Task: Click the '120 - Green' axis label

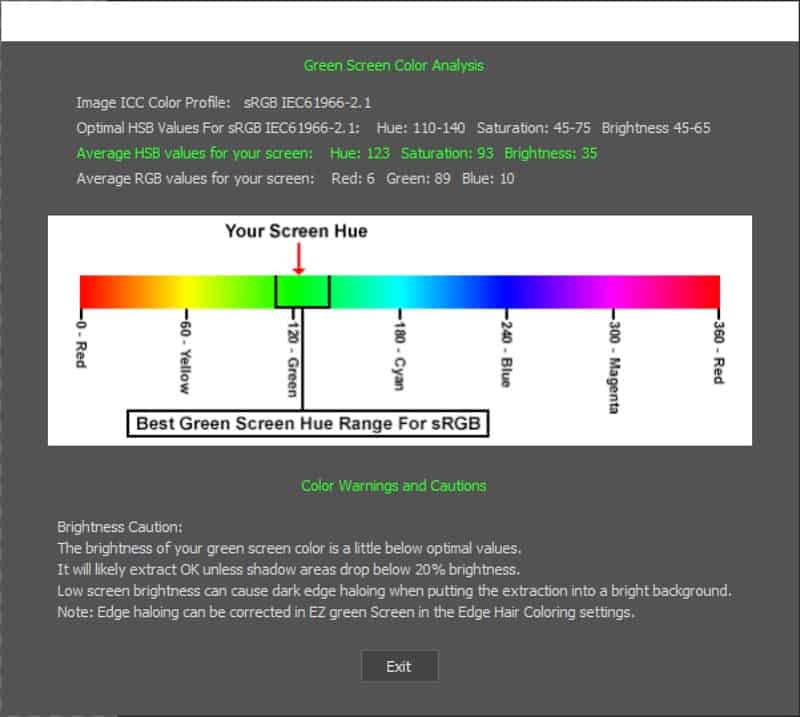Action: (x=292, y=359)
